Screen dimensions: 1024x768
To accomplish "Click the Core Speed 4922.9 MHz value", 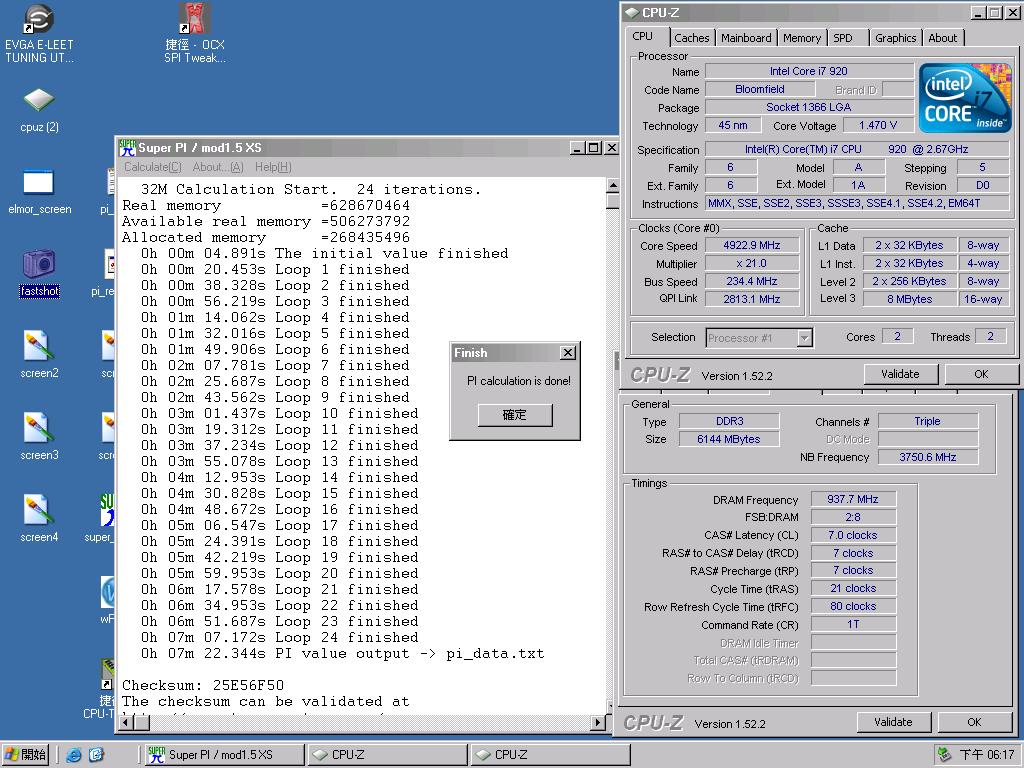I will click(x=751, y=246).
